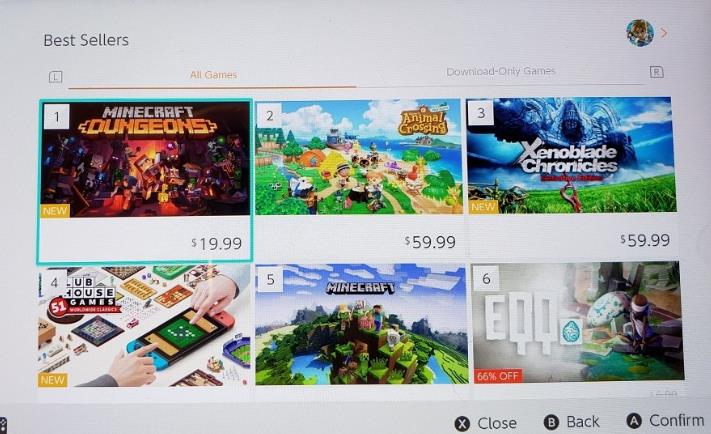Click the X button icon for Close
The height and width of the screenshot is (434, 711).
[x=462, y=424]
